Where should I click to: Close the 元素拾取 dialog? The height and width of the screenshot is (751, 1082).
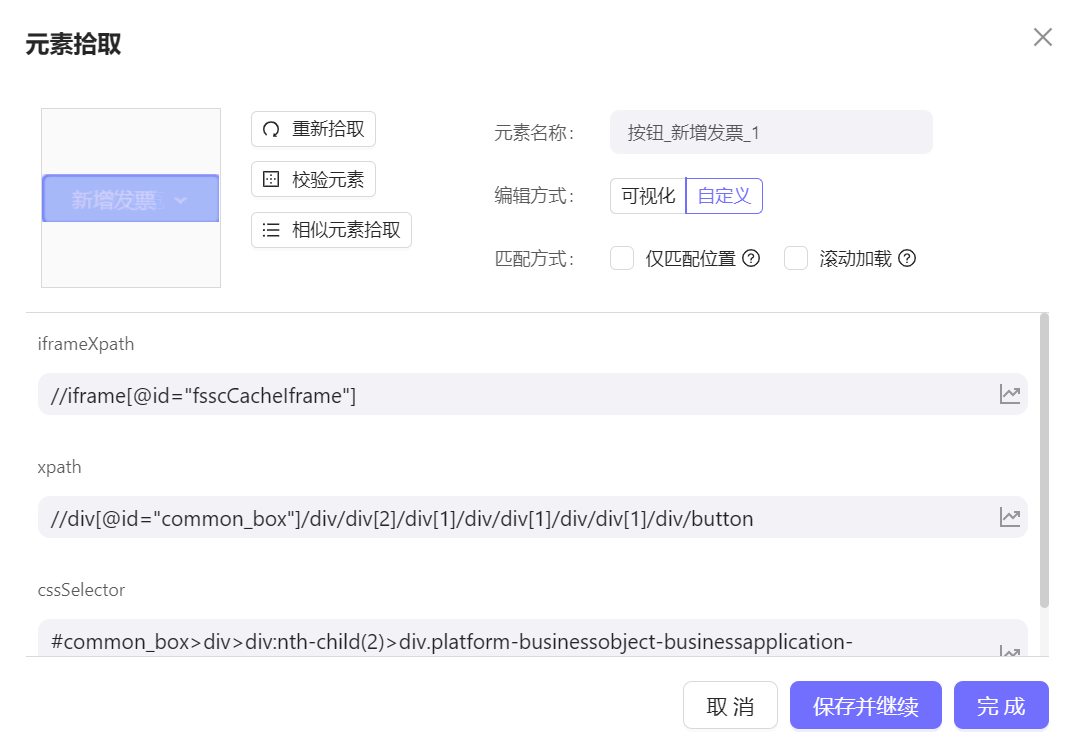(1043, 38)
